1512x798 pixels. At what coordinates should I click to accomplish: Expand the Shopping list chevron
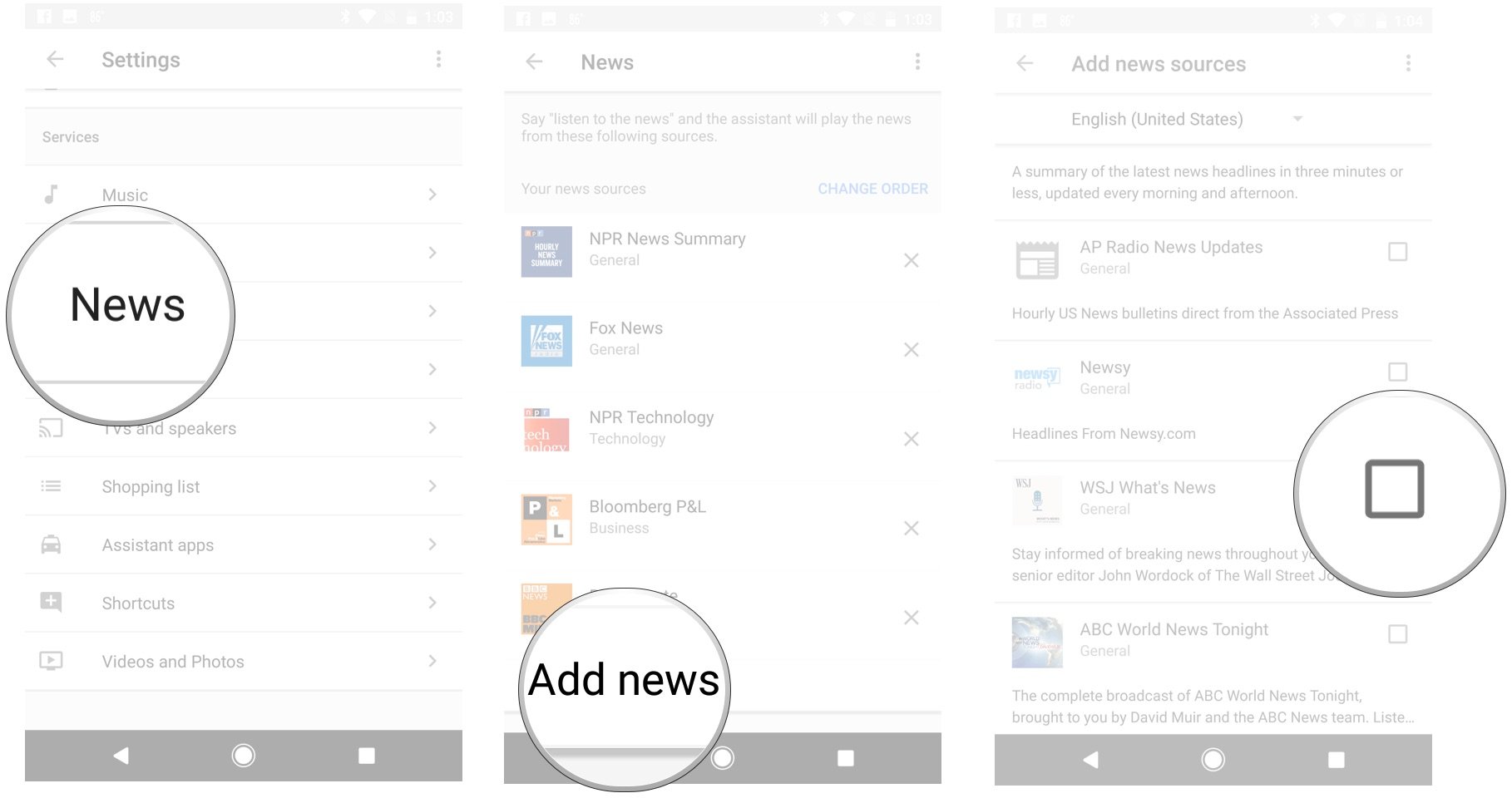point(432,485)
